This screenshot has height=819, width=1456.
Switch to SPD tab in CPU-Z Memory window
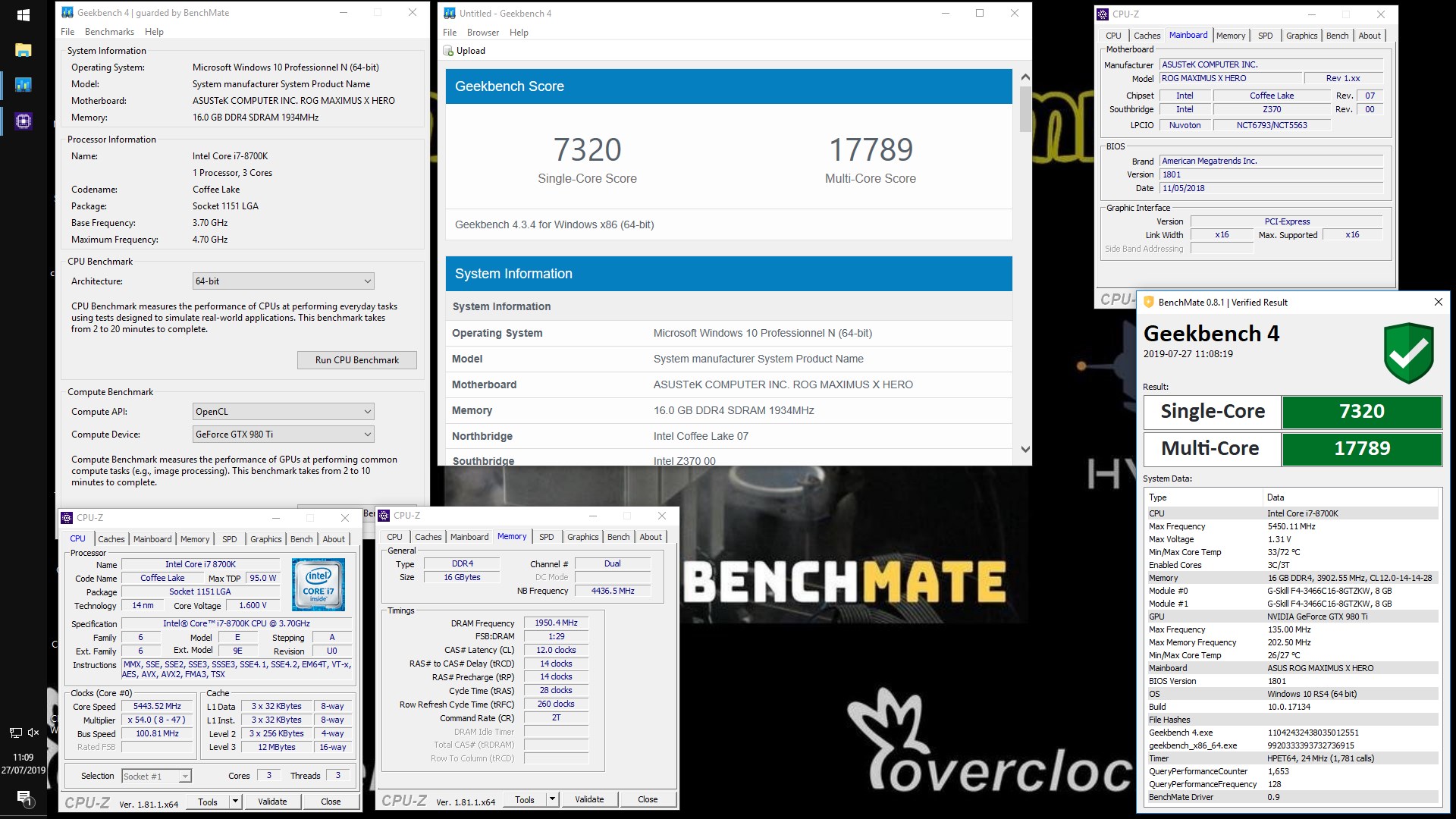pyautogui.click(x=546, y=537)
